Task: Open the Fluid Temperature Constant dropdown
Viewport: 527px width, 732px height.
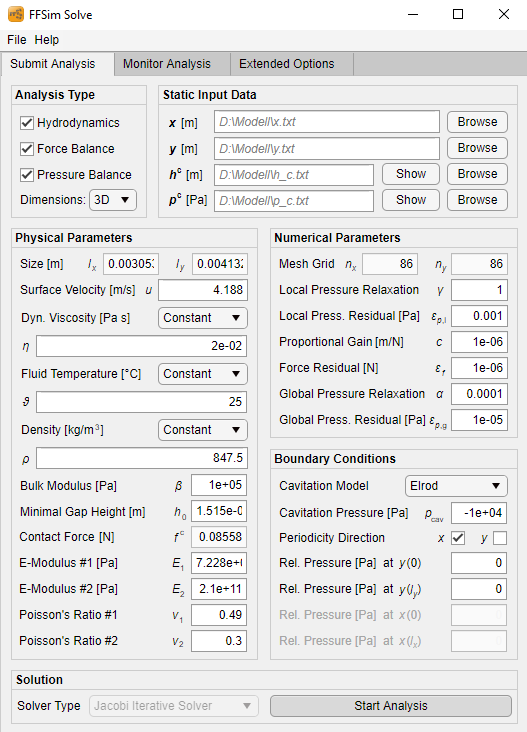Action: click(x=202, y=374)
